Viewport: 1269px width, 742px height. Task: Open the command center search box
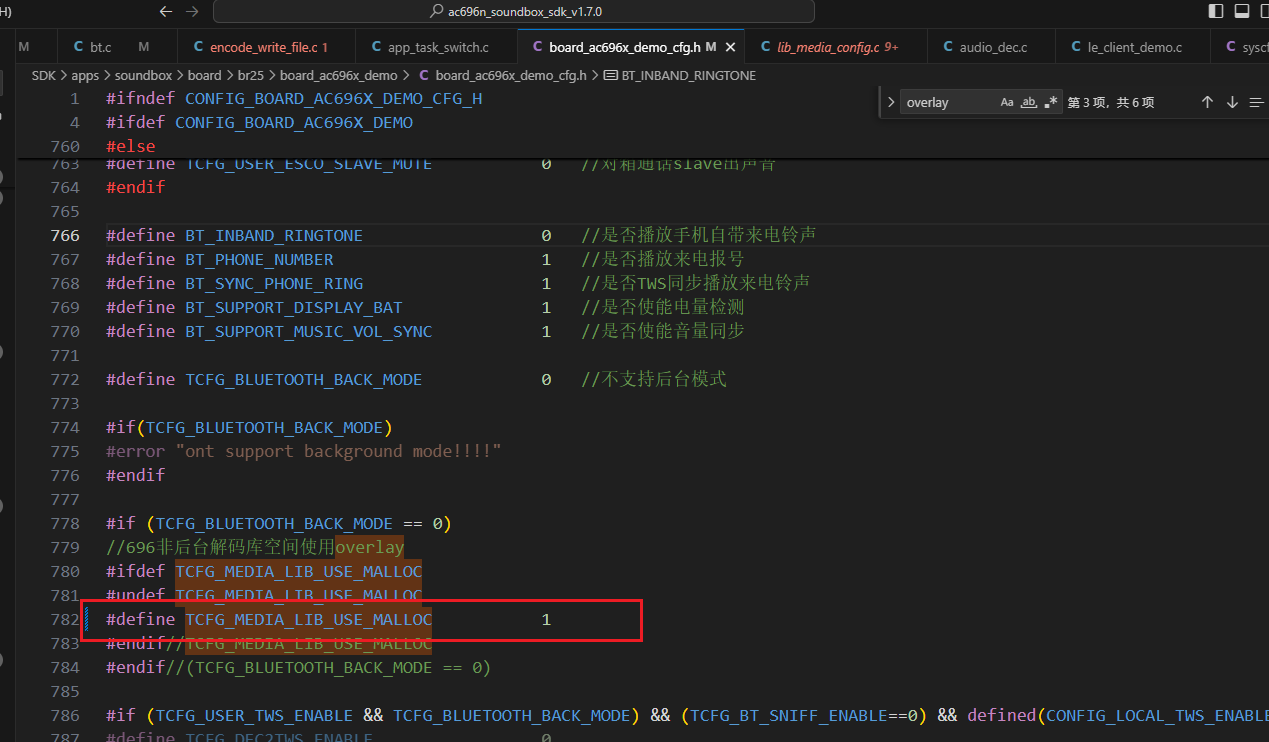click(514, 11)
